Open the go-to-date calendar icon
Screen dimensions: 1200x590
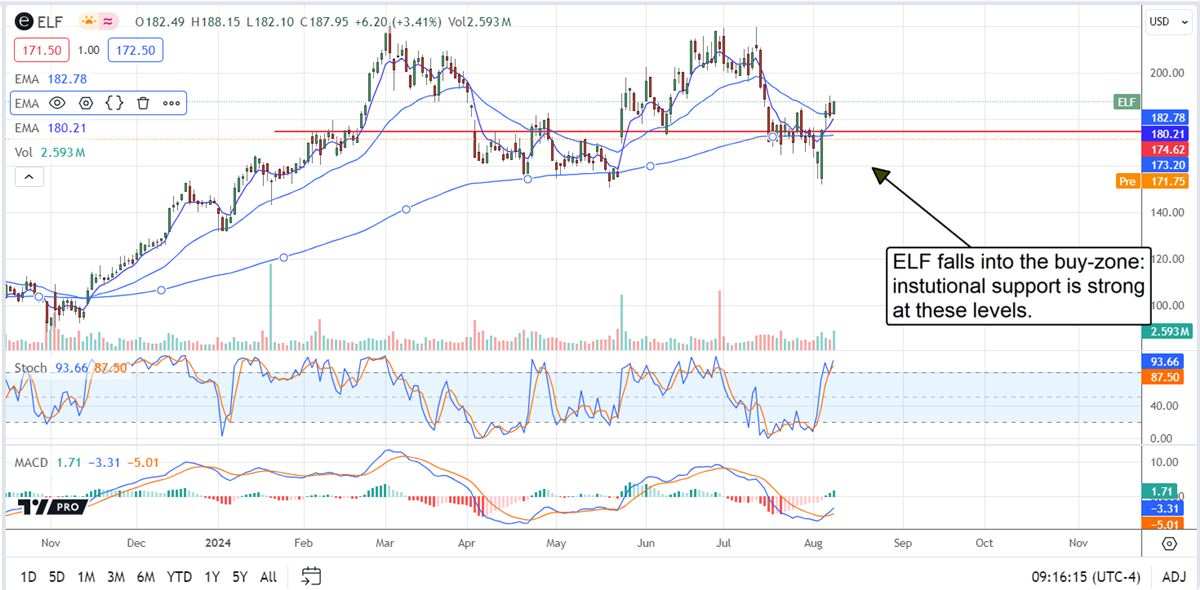click(x=311, y=575)
